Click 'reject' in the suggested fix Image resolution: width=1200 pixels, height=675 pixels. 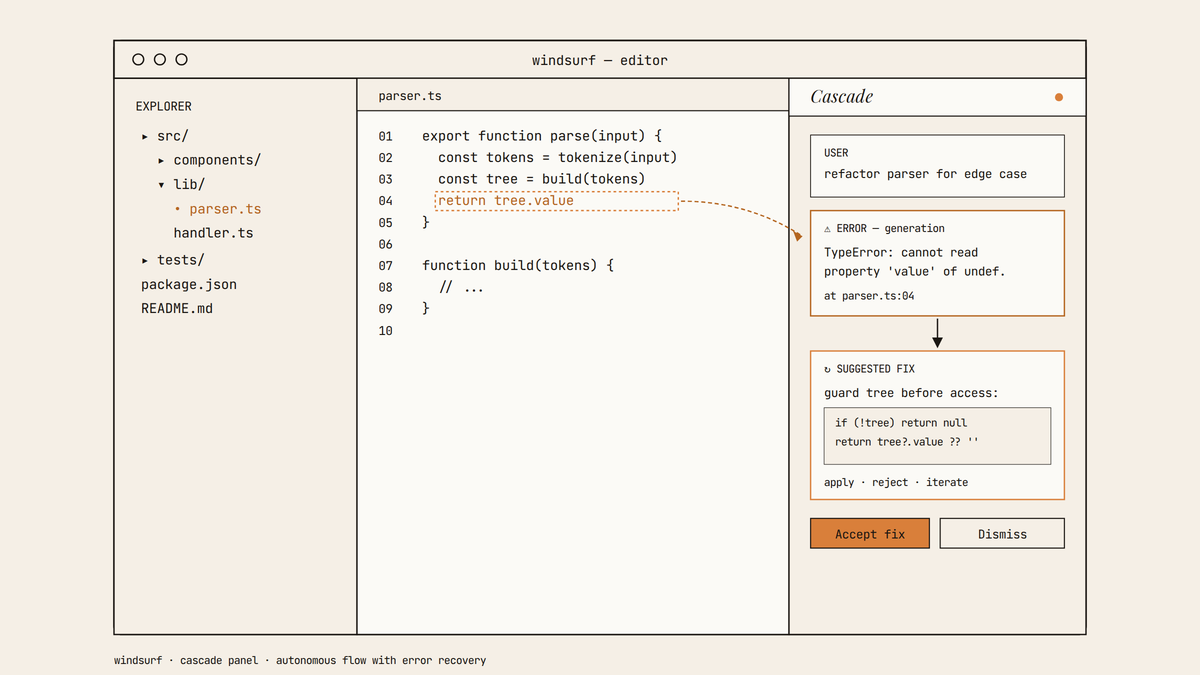(890, 482)
